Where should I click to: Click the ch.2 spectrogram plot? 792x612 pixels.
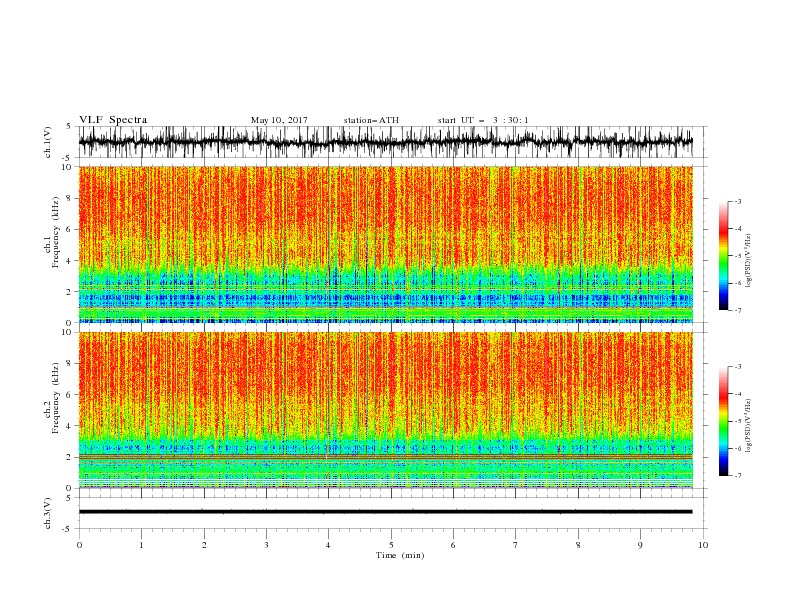(x=385, y=410)
